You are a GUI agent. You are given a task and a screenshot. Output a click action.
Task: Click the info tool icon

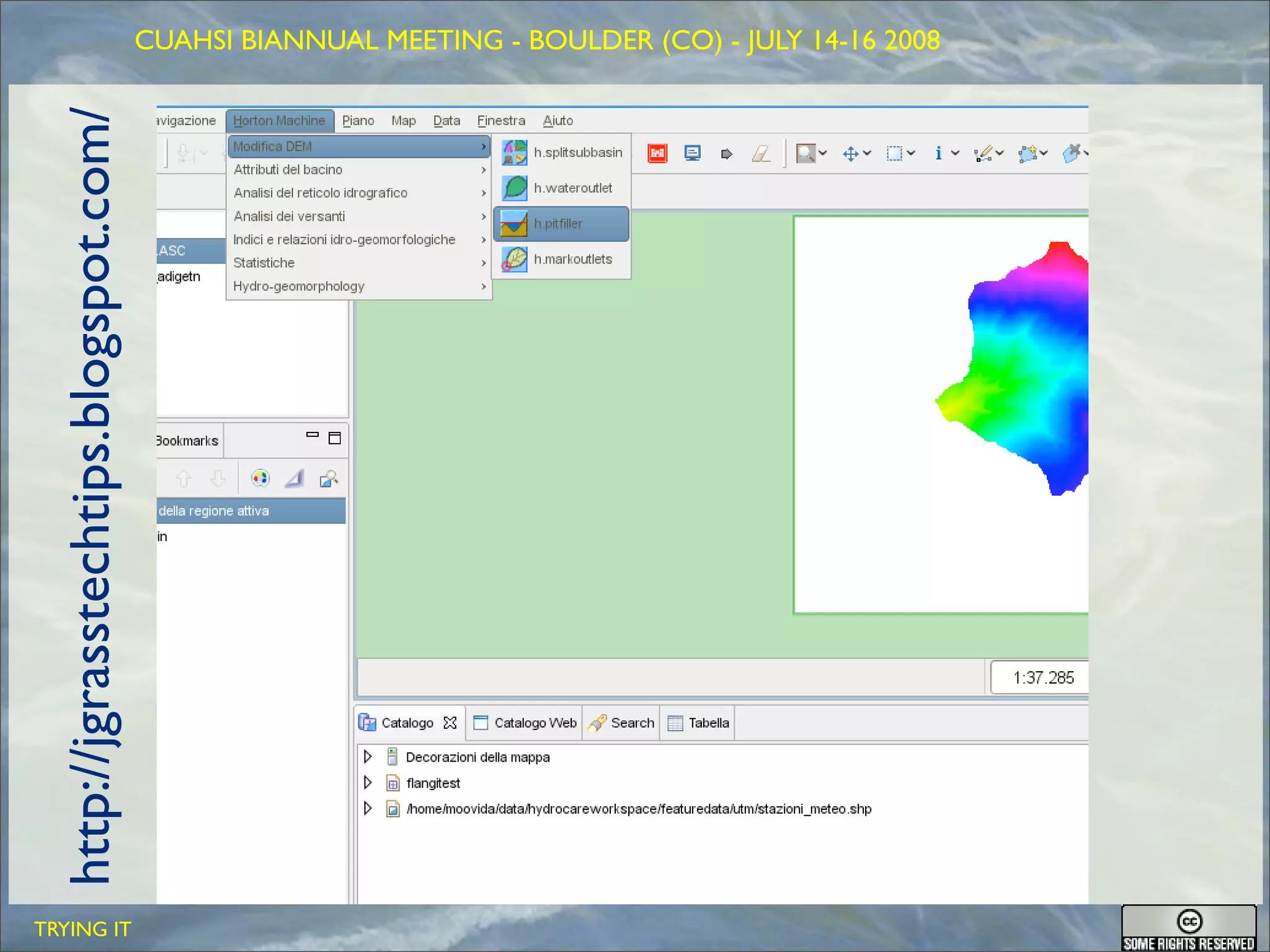[x=938, y=153]
